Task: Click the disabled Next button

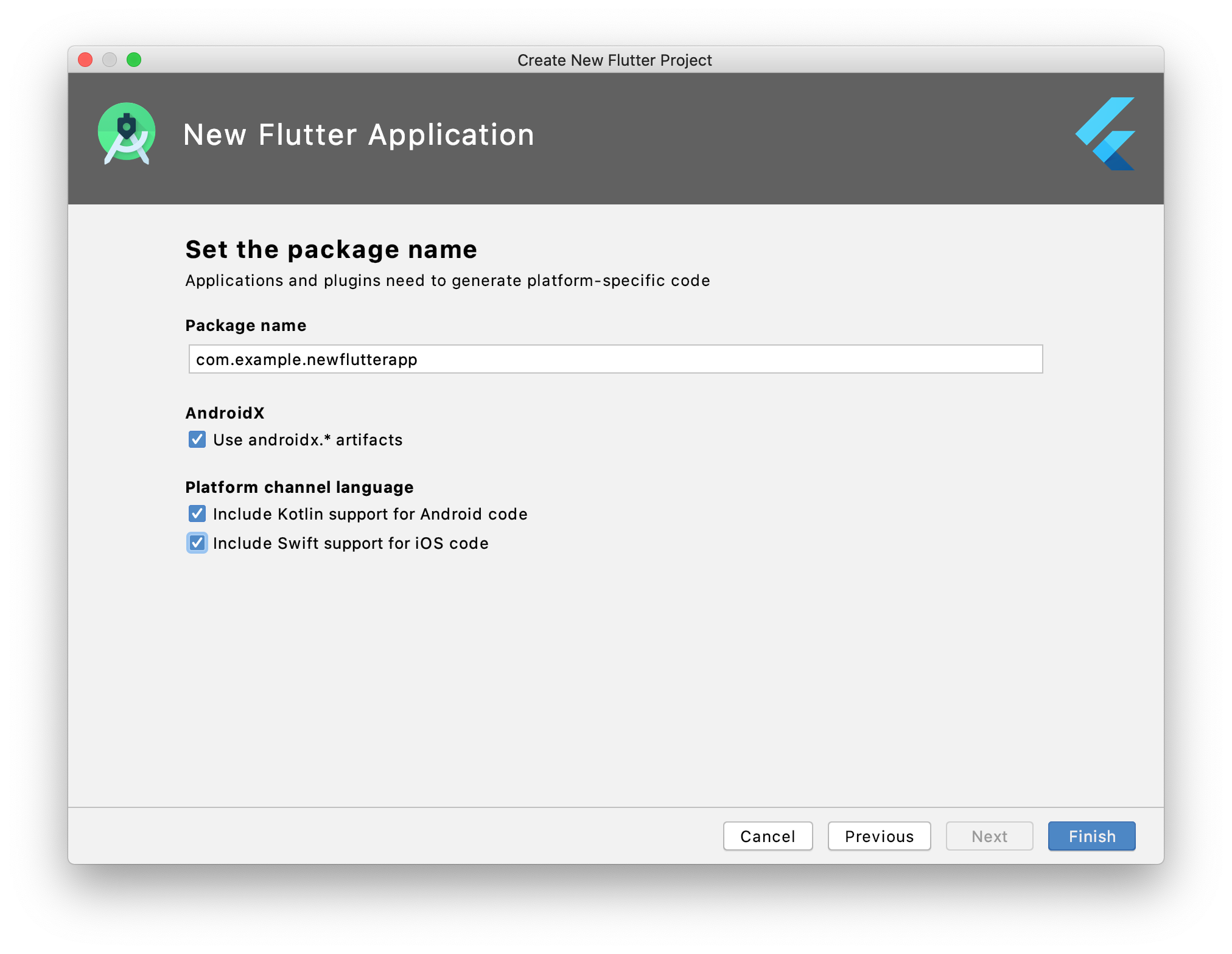Action: click(x=989, y=836)
